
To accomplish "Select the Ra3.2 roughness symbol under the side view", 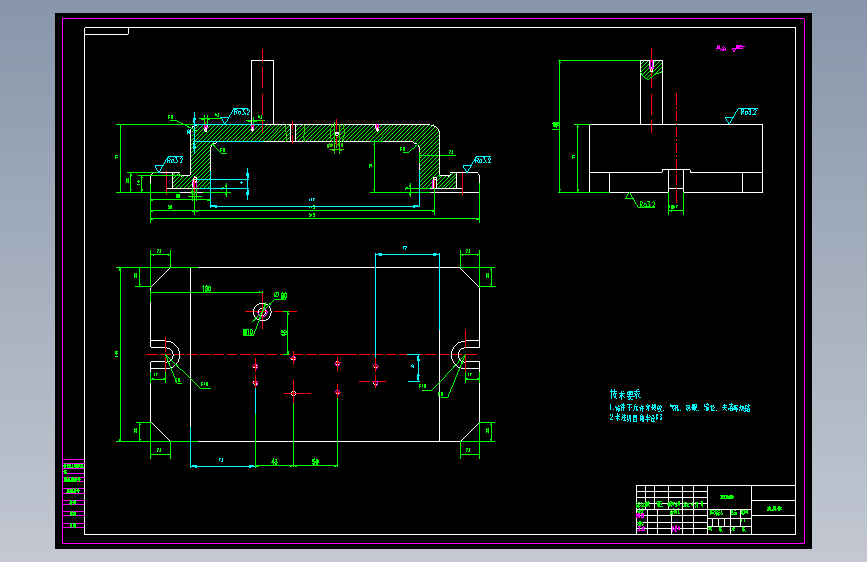I will tap(640, 201).
